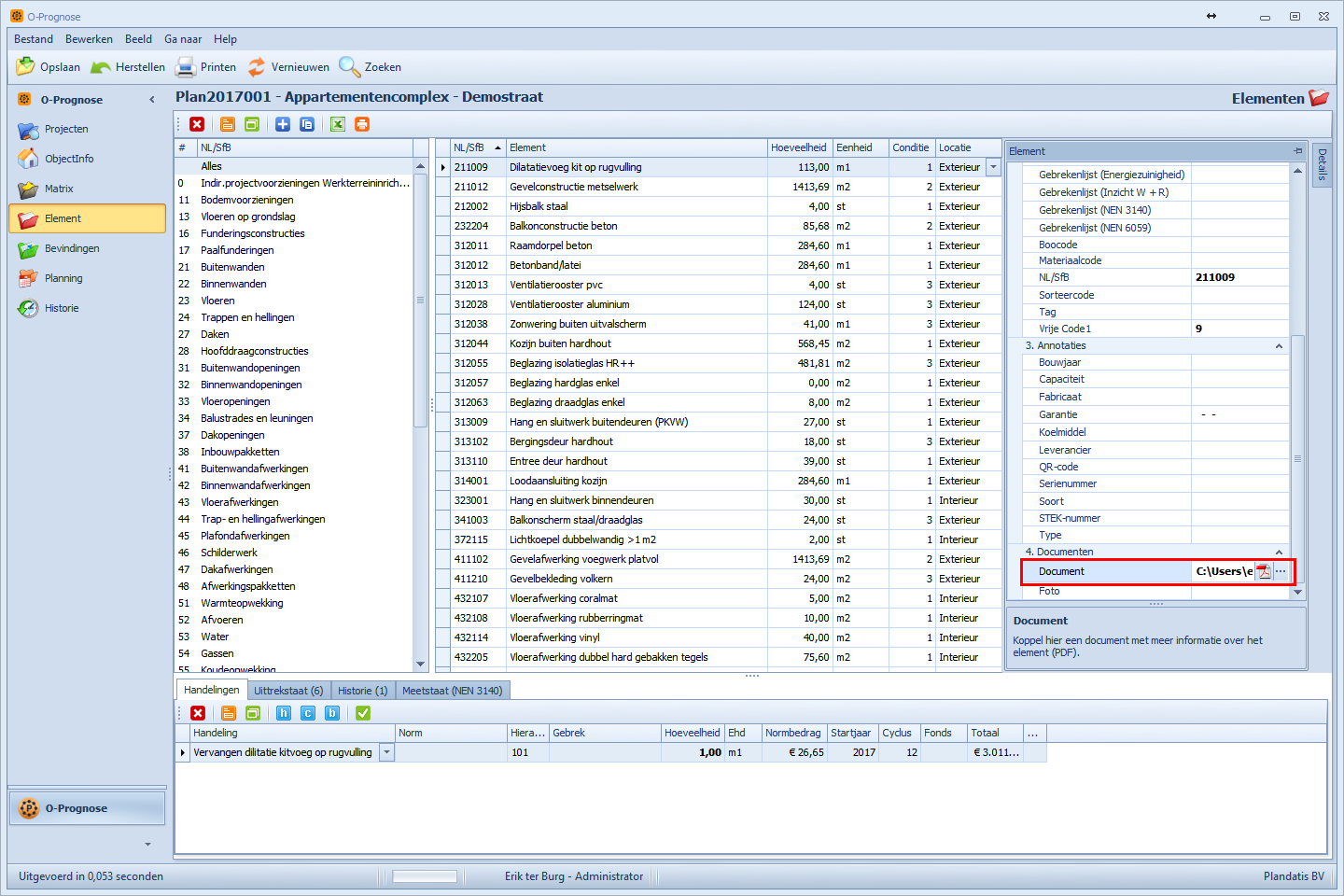1344x896 pixels.
Task: Click the Opslaan save icon
Action: [25, 67]
